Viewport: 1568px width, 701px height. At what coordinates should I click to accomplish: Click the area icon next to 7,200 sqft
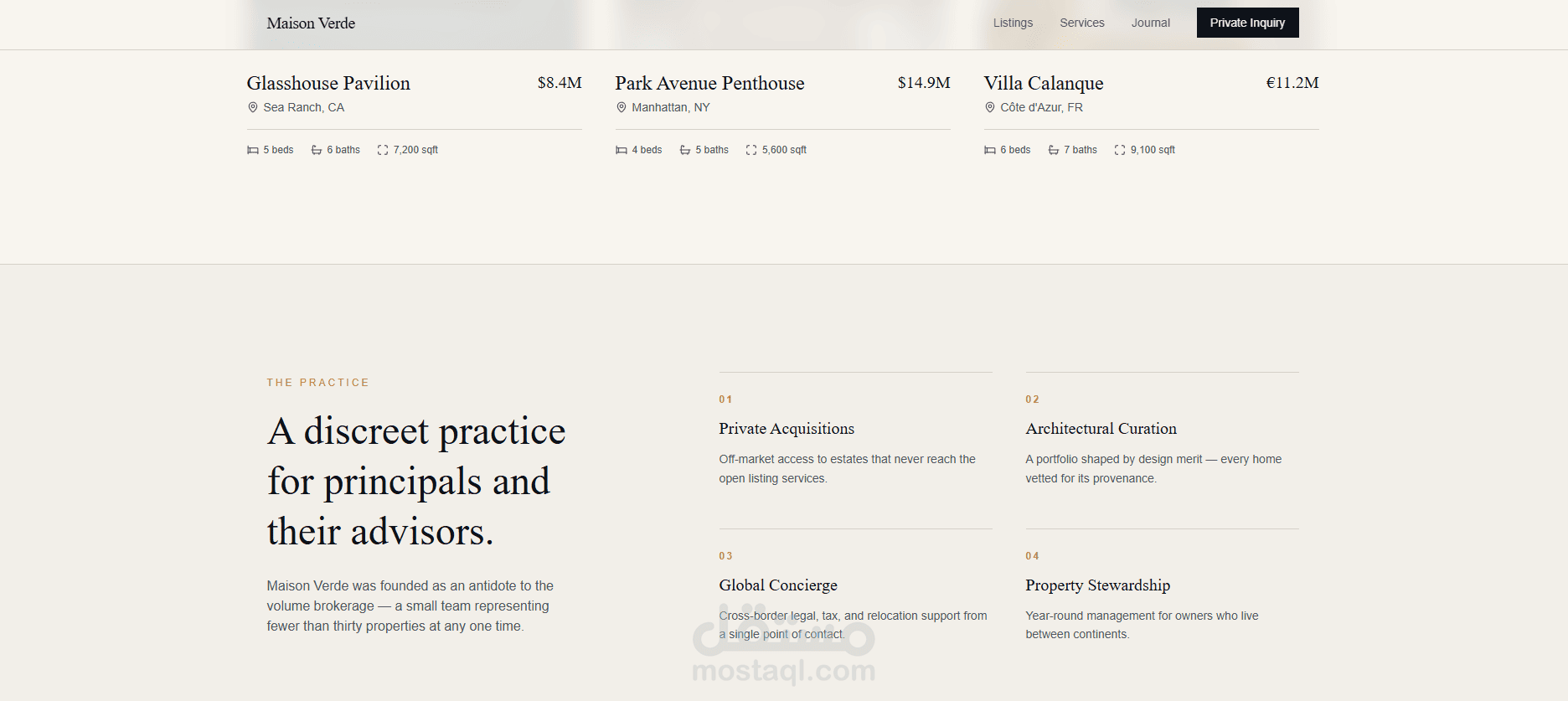tap(383, 150)
